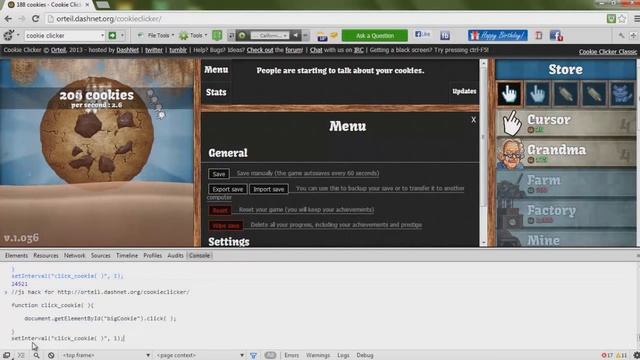
Task: Reload the Cookie Clicker page
Action: (x=36, y=19)
